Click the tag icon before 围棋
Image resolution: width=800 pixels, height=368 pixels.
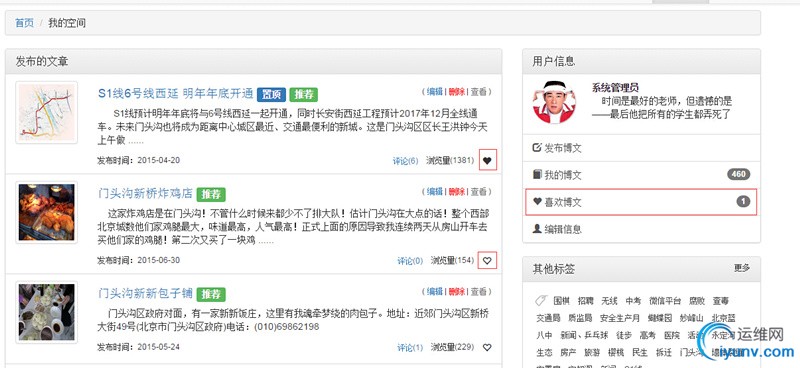540,301
